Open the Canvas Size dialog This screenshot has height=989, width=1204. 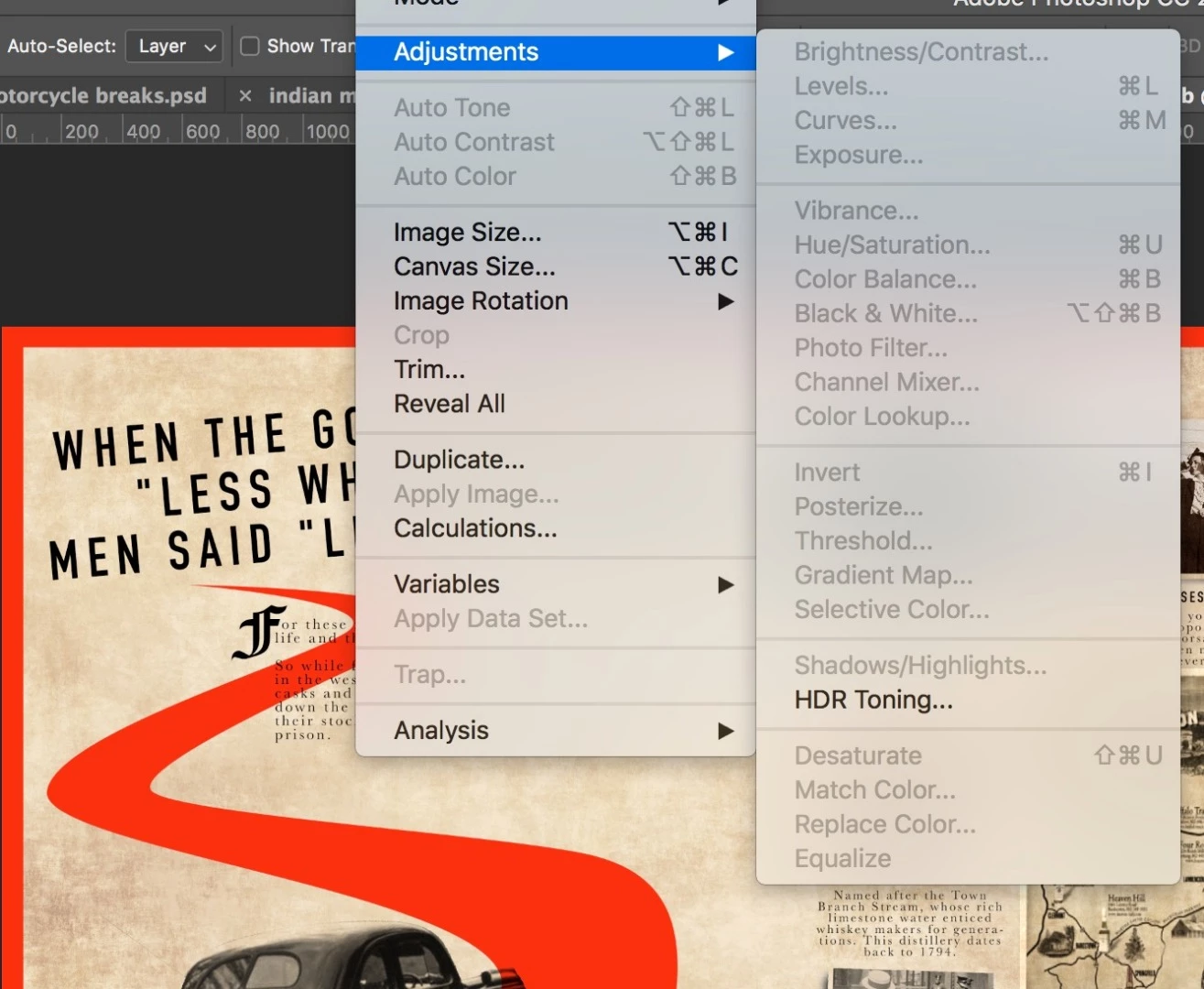556,266
